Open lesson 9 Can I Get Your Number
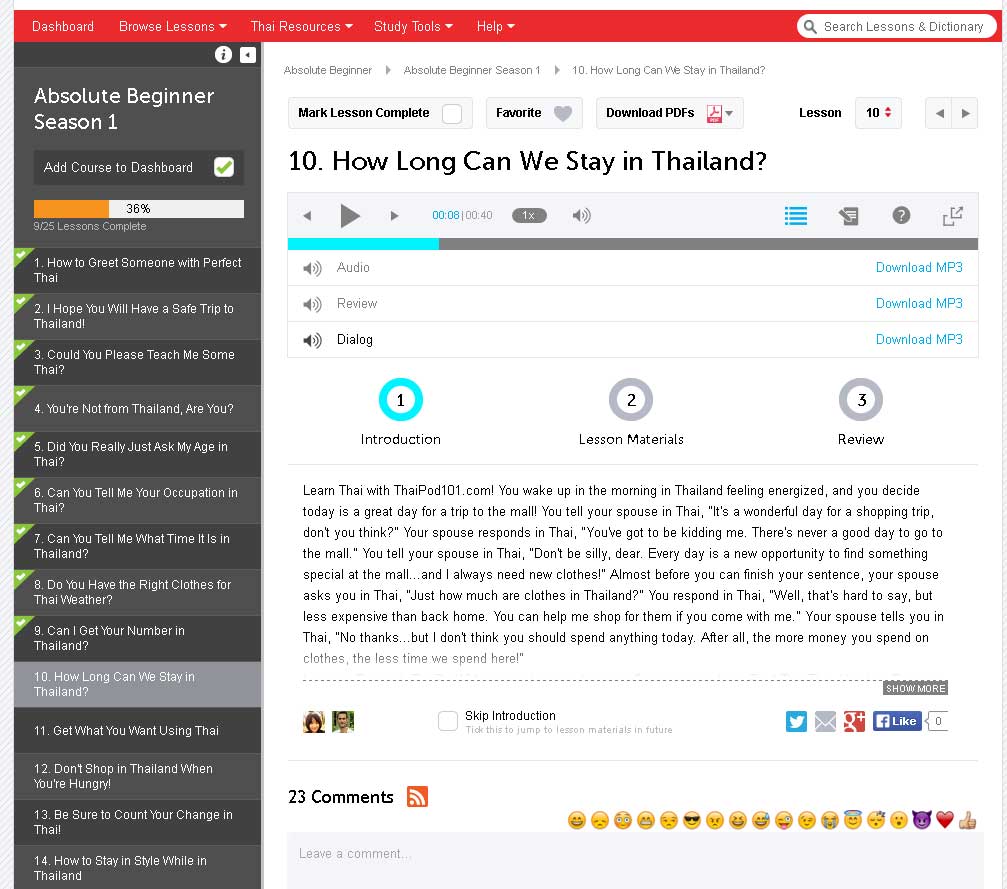This screenshot has height=889, width=1007. [x=137, y=638]
